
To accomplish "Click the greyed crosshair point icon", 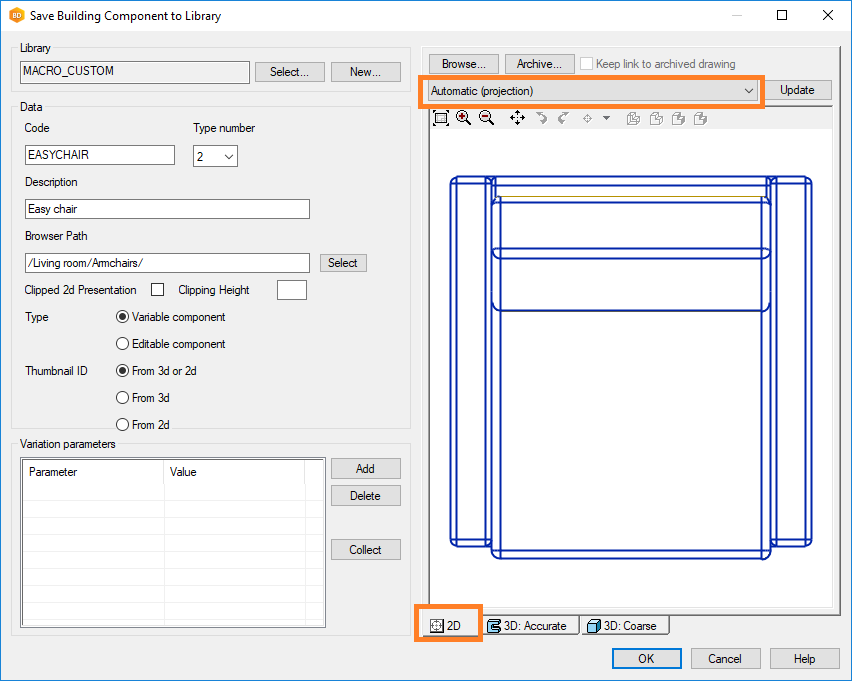I will [588, 118].
